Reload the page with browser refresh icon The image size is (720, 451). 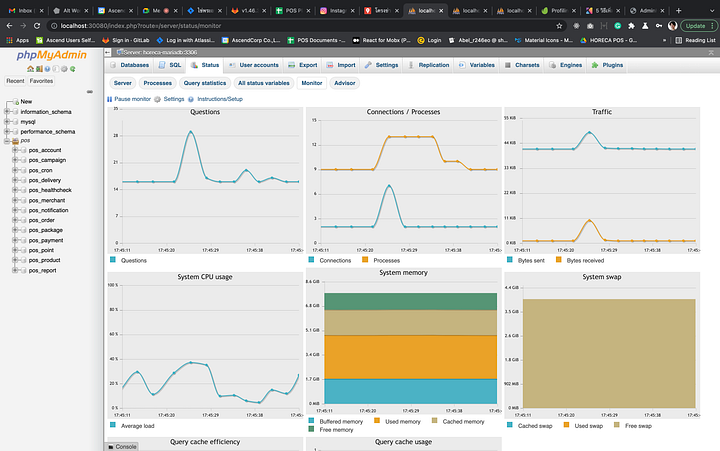click(x=37, y=26)
